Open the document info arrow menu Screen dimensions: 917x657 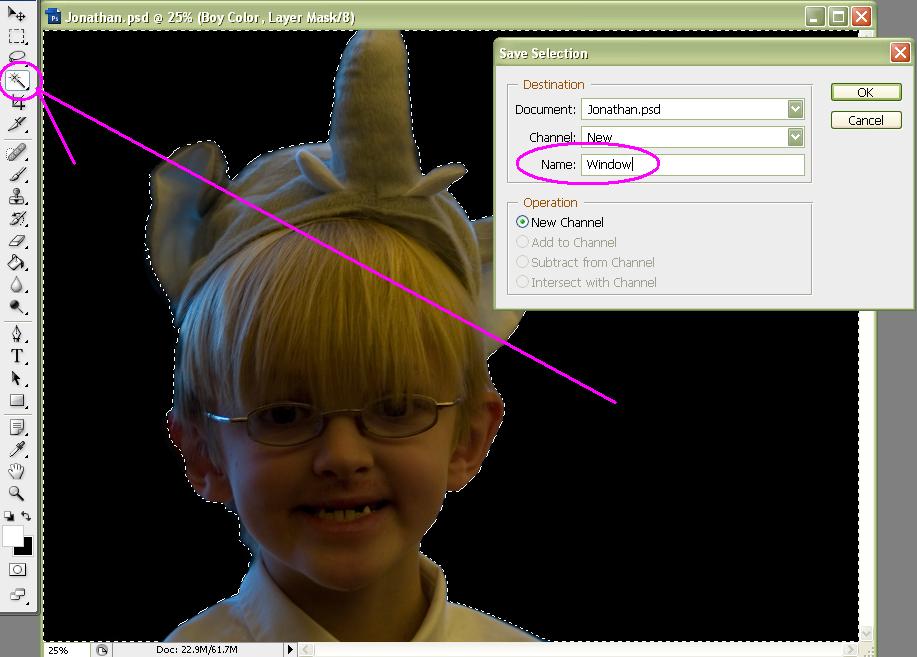click(x=289, y=649)
